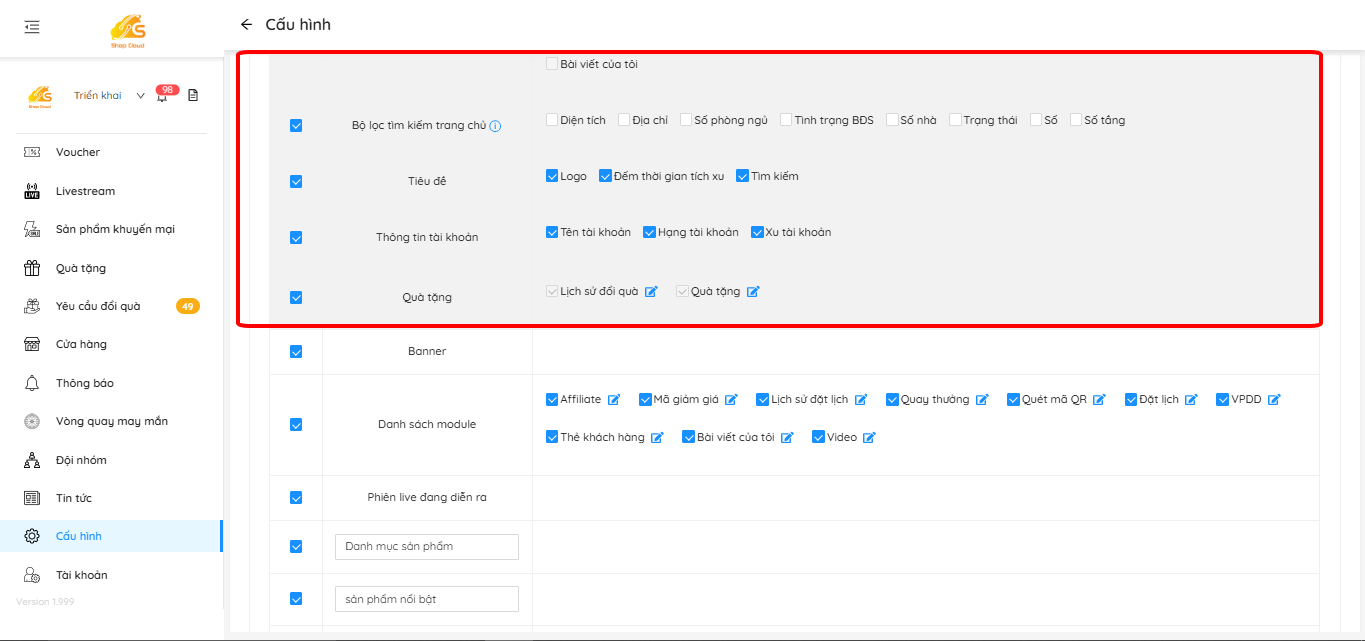This screenshot has width=1365, height=641.
Task: Click the sản phẩm nổi bật input field
Action: point(426,599)
